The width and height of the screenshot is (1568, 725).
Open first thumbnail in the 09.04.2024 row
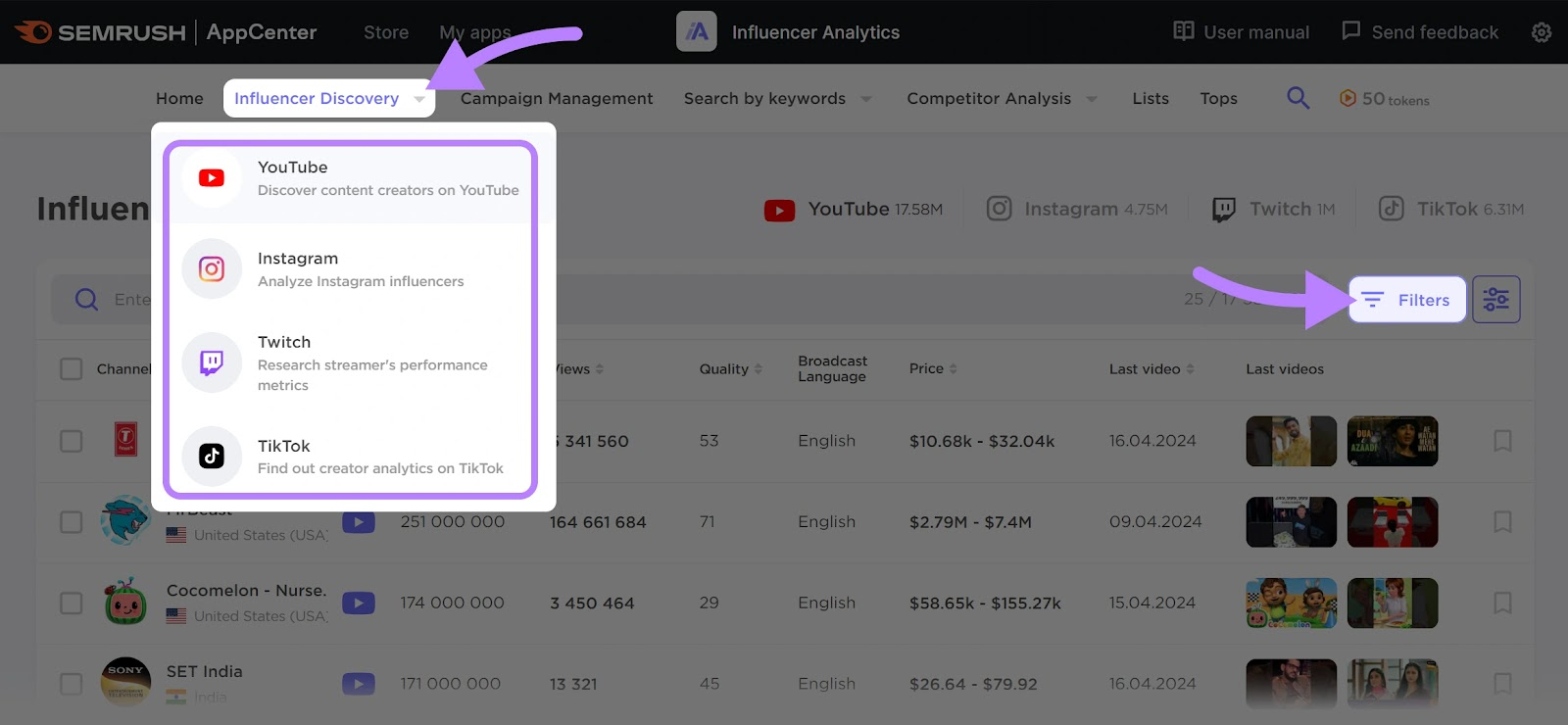(x=1291, y=521)
